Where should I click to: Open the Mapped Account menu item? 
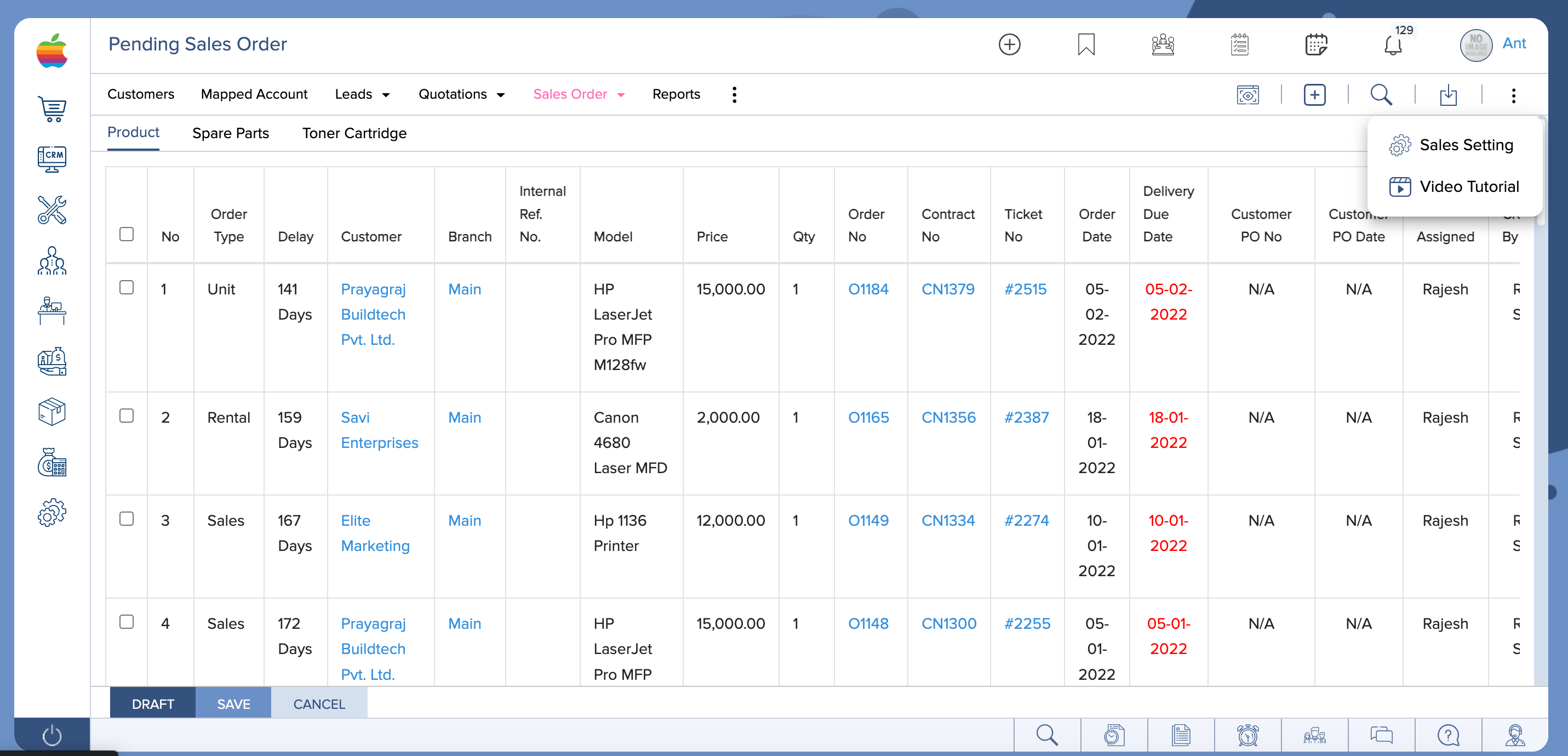pos(254,94)
